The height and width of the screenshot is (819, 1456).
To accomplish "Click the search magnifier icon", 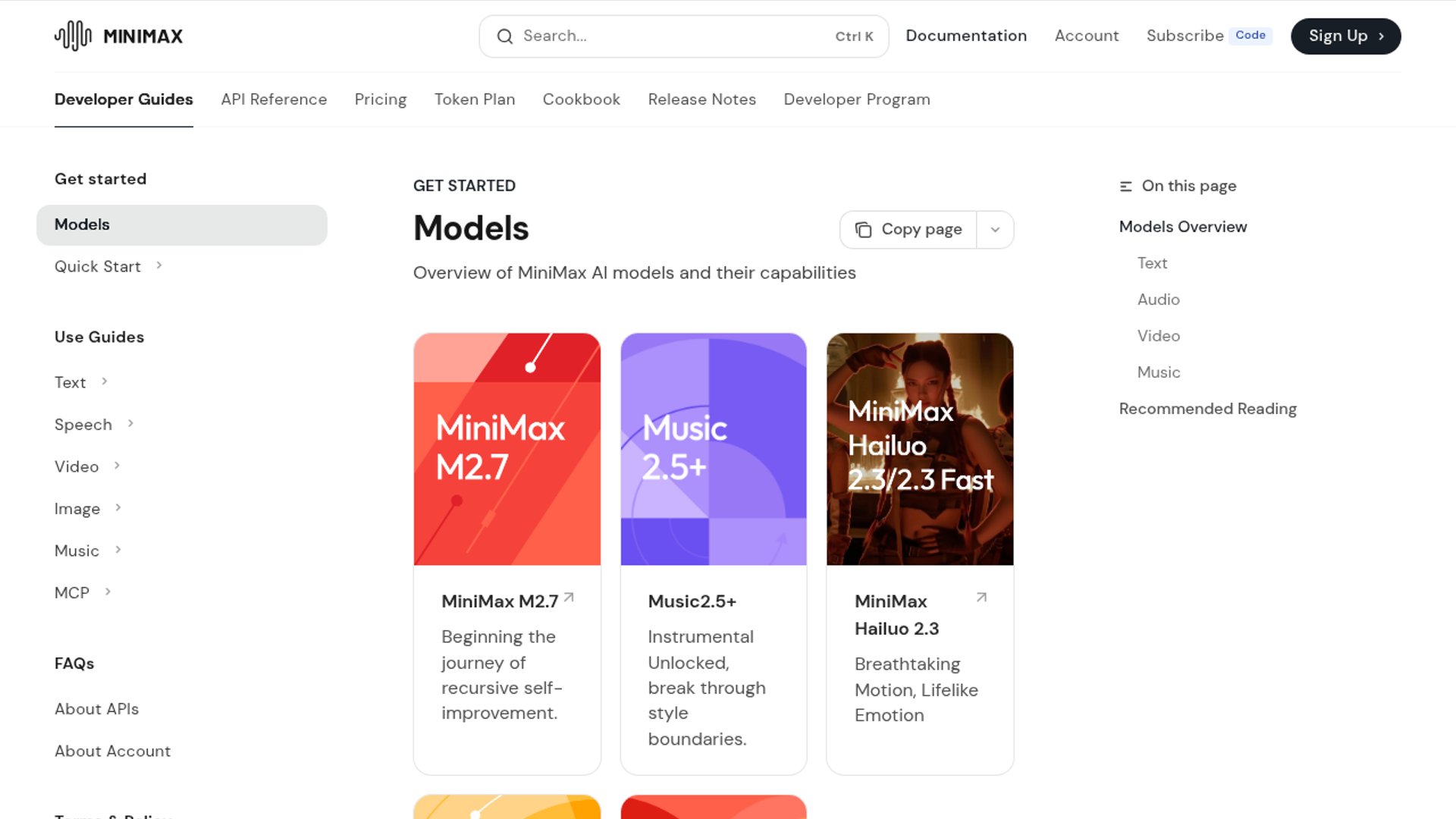I will [504, 36].
